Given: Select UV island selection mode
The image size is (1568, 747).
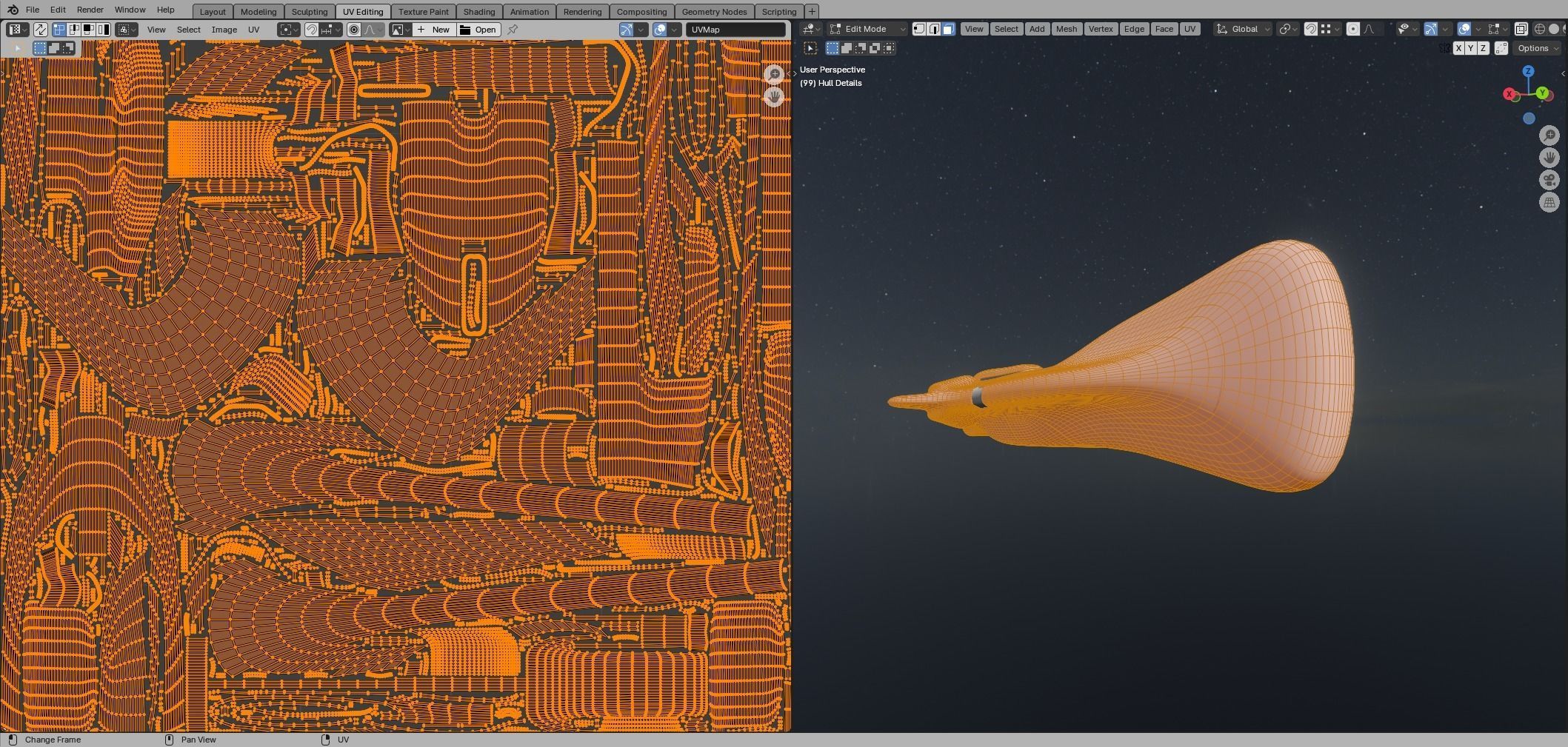Looking at the screenshot, I should coord(104,30).
